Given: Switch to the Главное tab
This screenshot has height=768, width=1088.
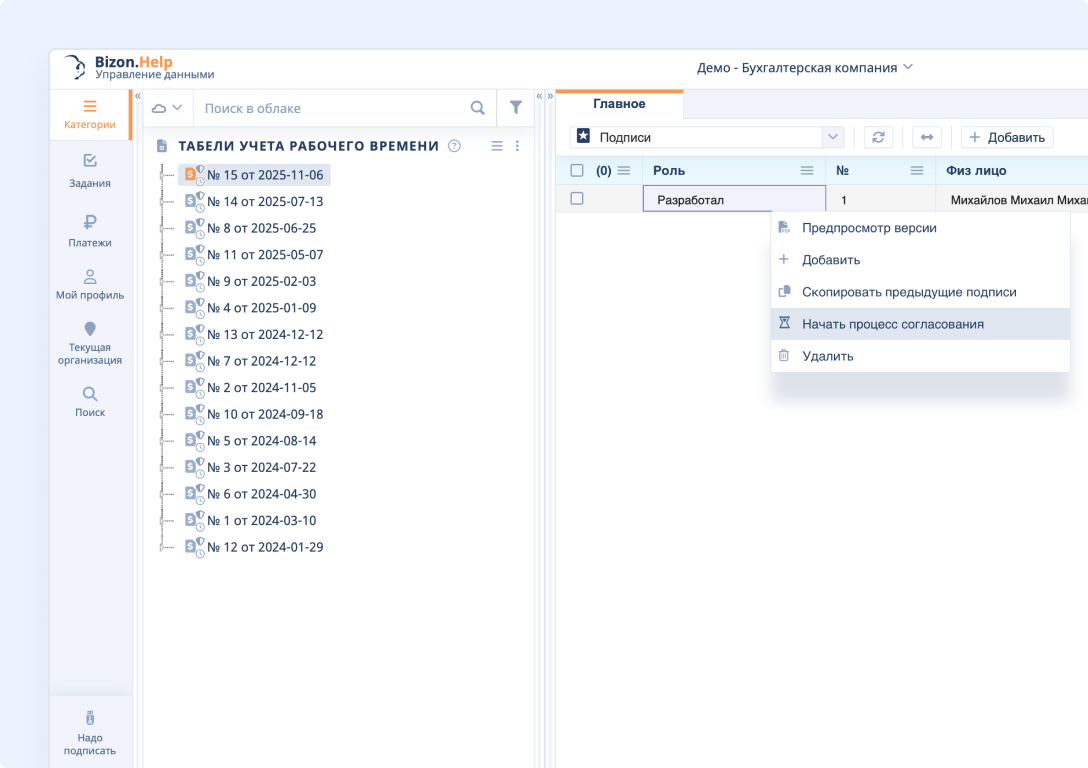Looking at the screenshot, I should tap(619, 104).
